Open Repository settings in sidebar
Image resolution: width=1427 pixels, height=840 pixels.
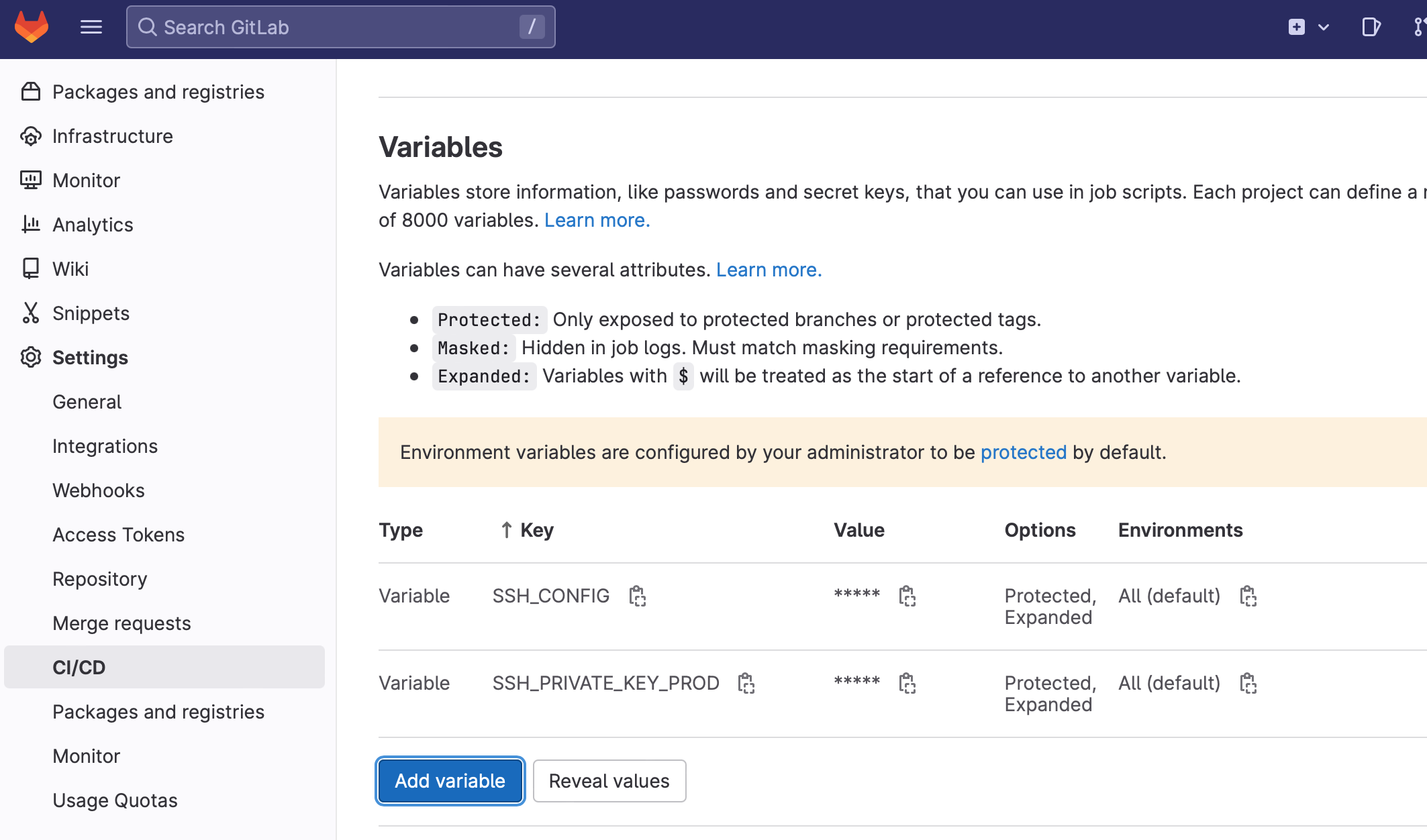point(99,579)
